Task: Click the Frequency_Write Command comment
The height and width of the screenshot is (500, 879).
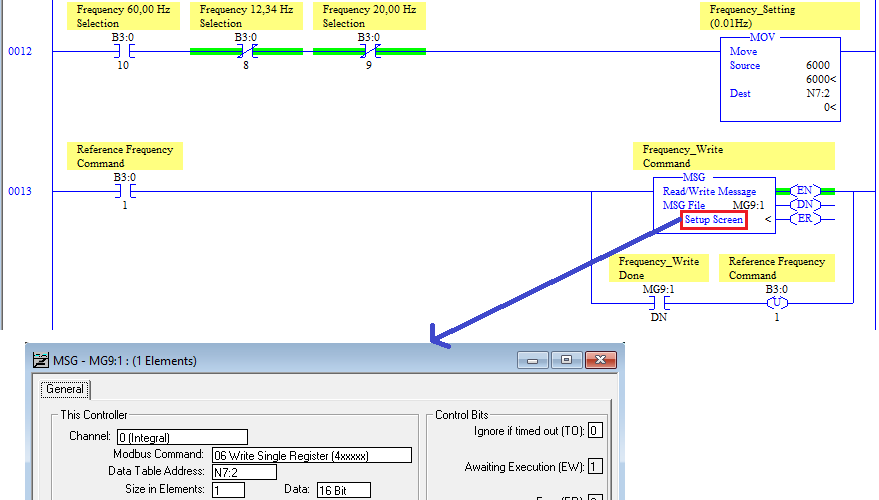Action: click(x=734, y=156)
